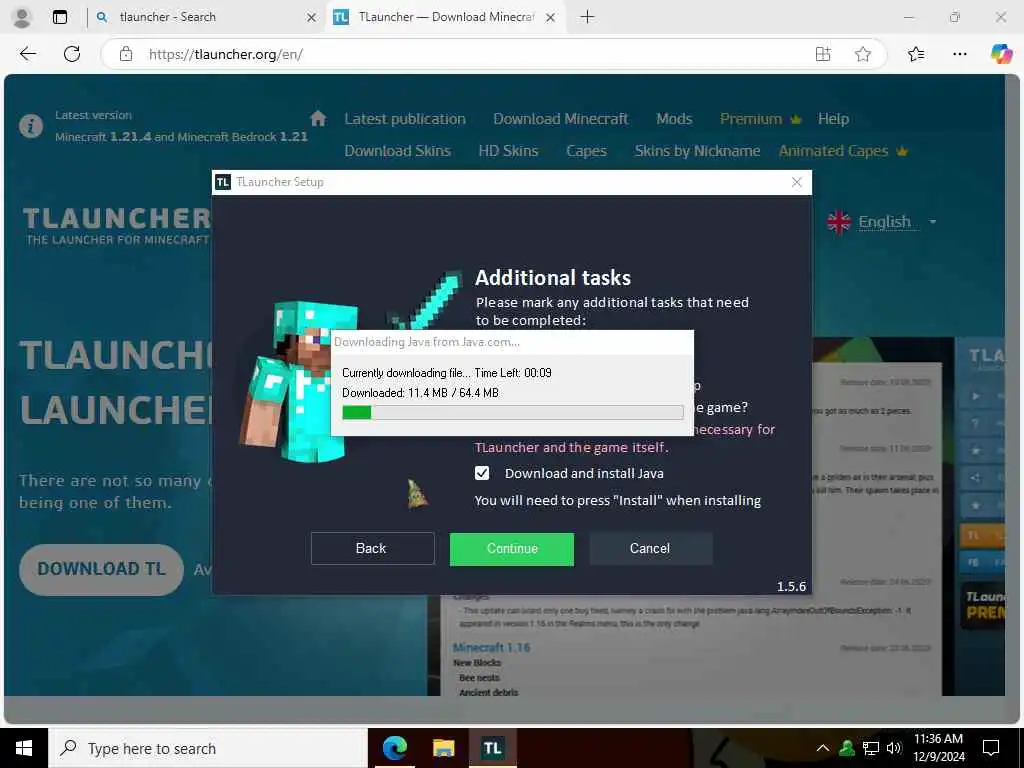Toggle Download and install Java checkbox
1024x768 pixels.
click(x=482, y=473)
